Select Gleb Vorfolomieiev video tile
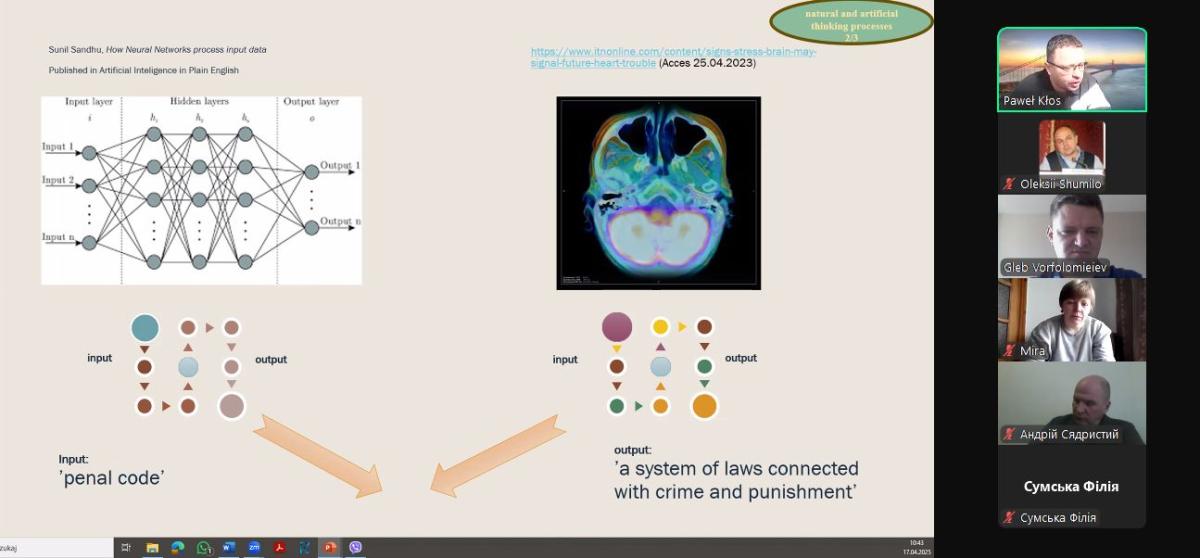 pyautogui.click(x=1071, y=235)
